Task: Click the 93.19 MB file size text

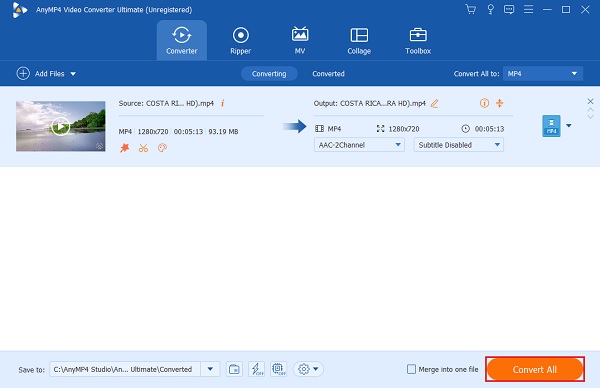Action: (223, 132)
